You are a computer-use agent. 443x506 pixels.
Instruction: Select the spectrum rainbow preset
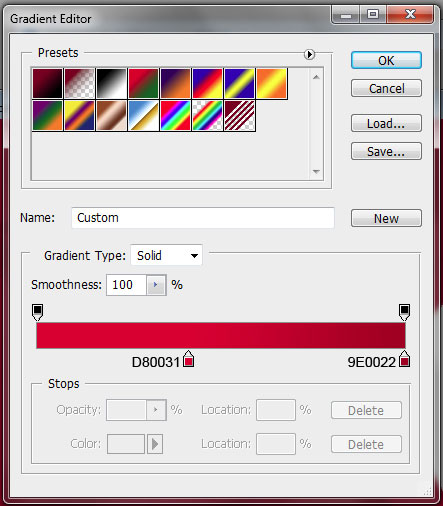(175, 115)
